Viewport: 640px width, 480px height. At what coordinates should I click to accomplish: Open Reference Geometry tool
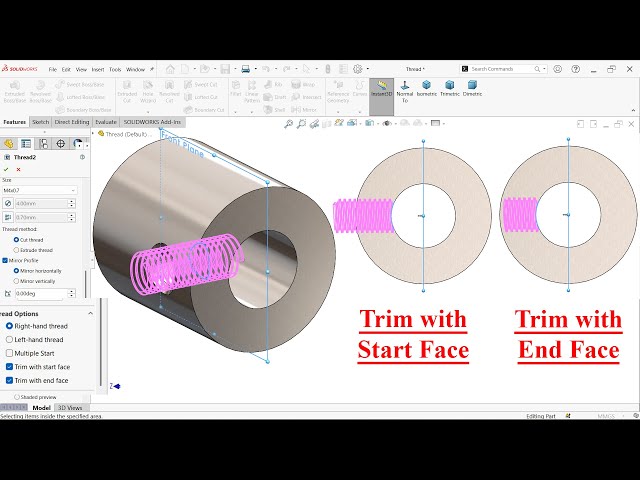click(338, 91)
